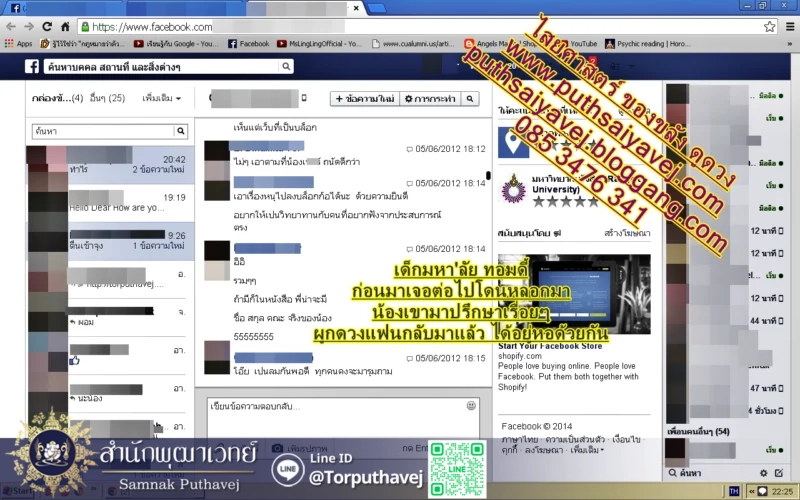Open the university page crest icon
The image size is (800, 500).
click(x=513, y=189)
